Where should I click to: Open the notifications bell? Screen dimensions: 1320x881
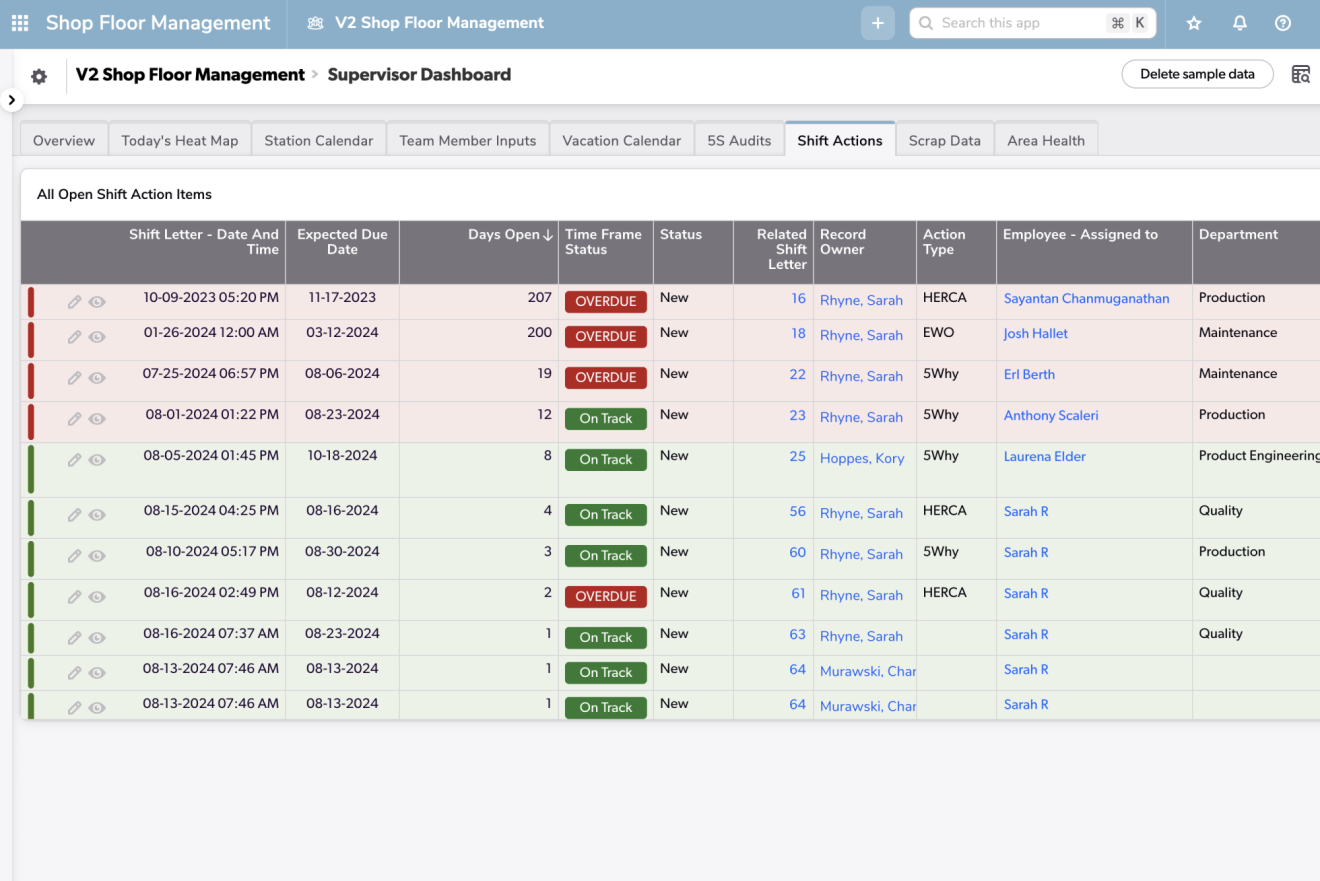tap(1239, 23)
